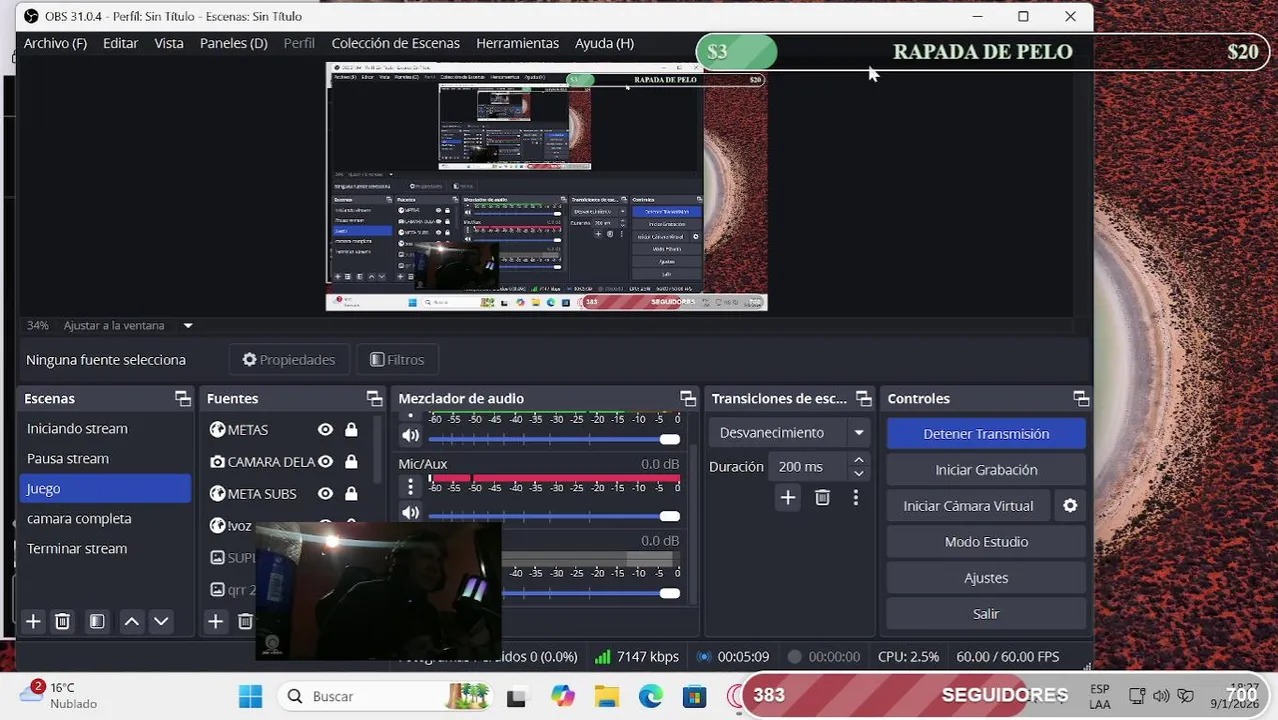
Task: Move the selected scene up
Action: coord(131,621)
